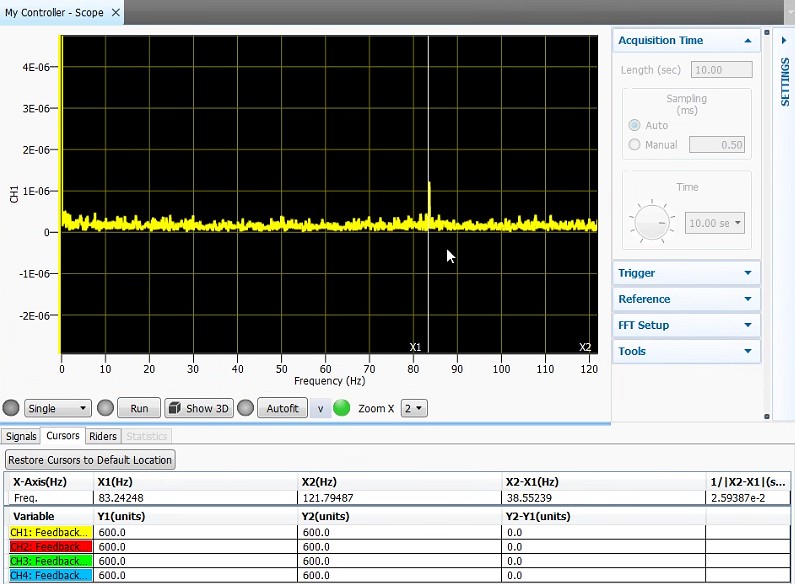
Task: Open the Zoom X dropdown
Action: (414, 408)
